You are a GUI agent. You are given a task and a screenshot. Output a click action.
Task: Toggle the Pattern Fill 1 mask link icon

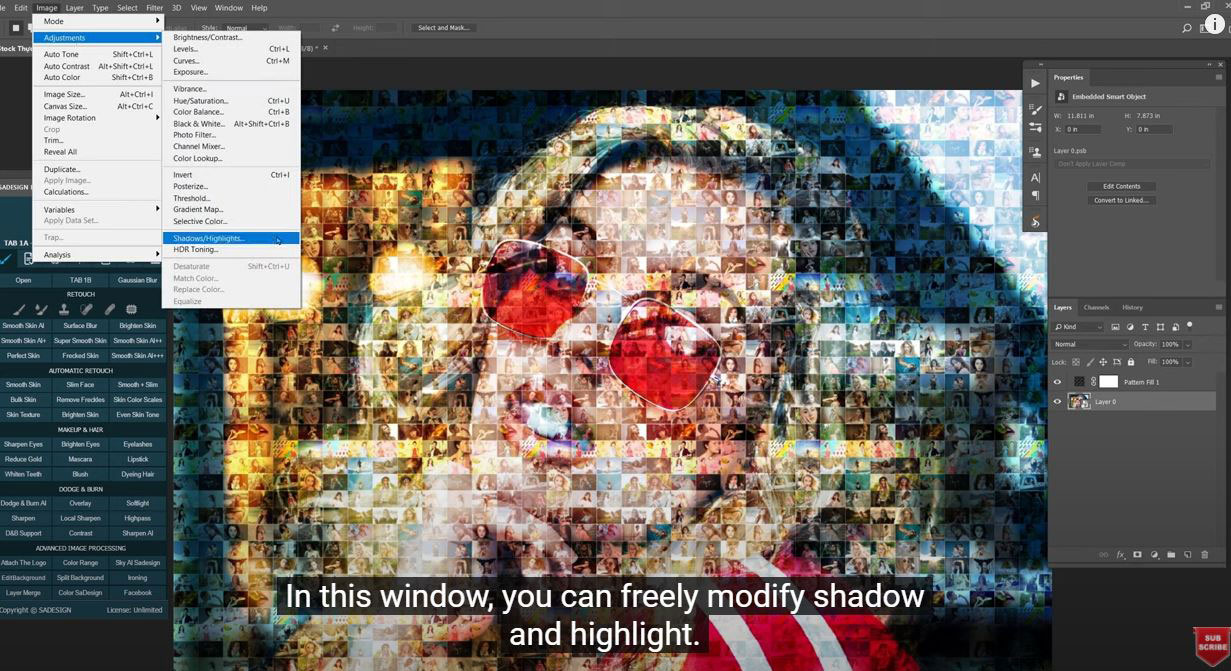point(1093,382)
